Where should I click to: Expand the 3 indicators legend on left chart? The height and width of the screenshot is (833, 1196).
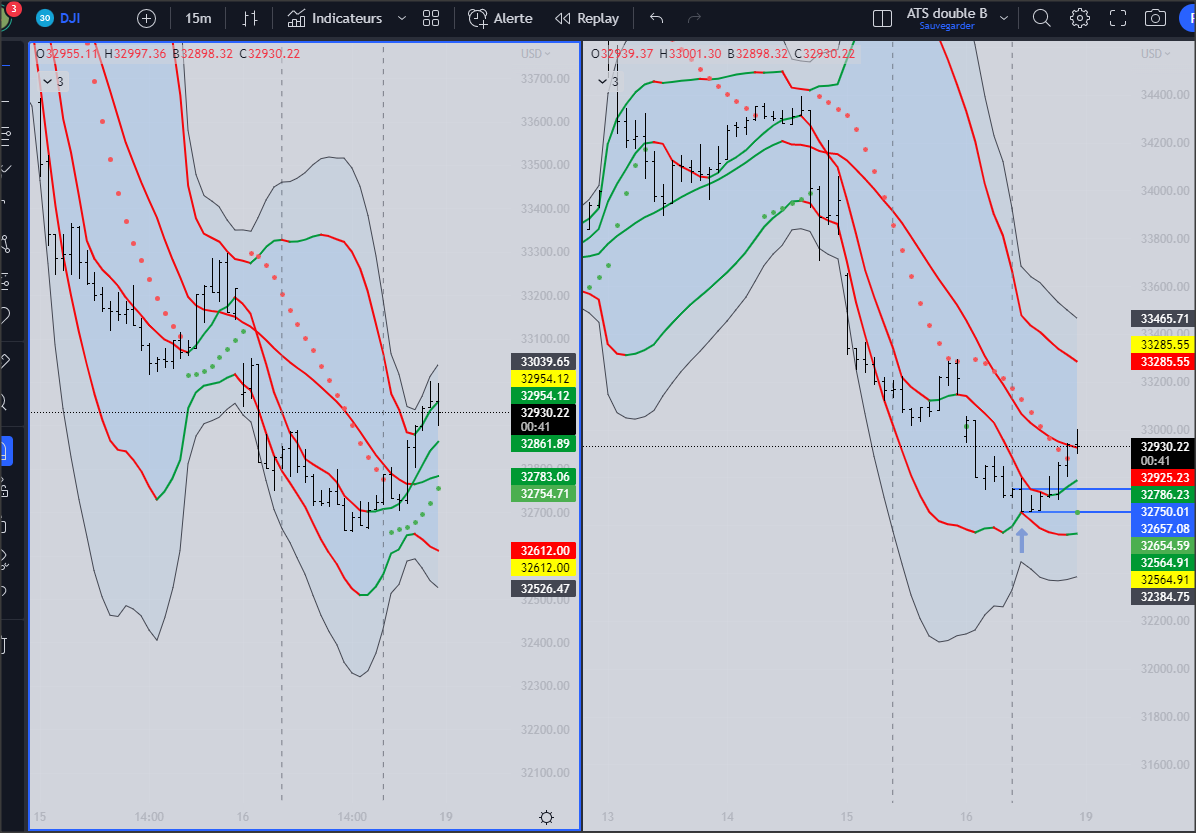click(53, 82)
